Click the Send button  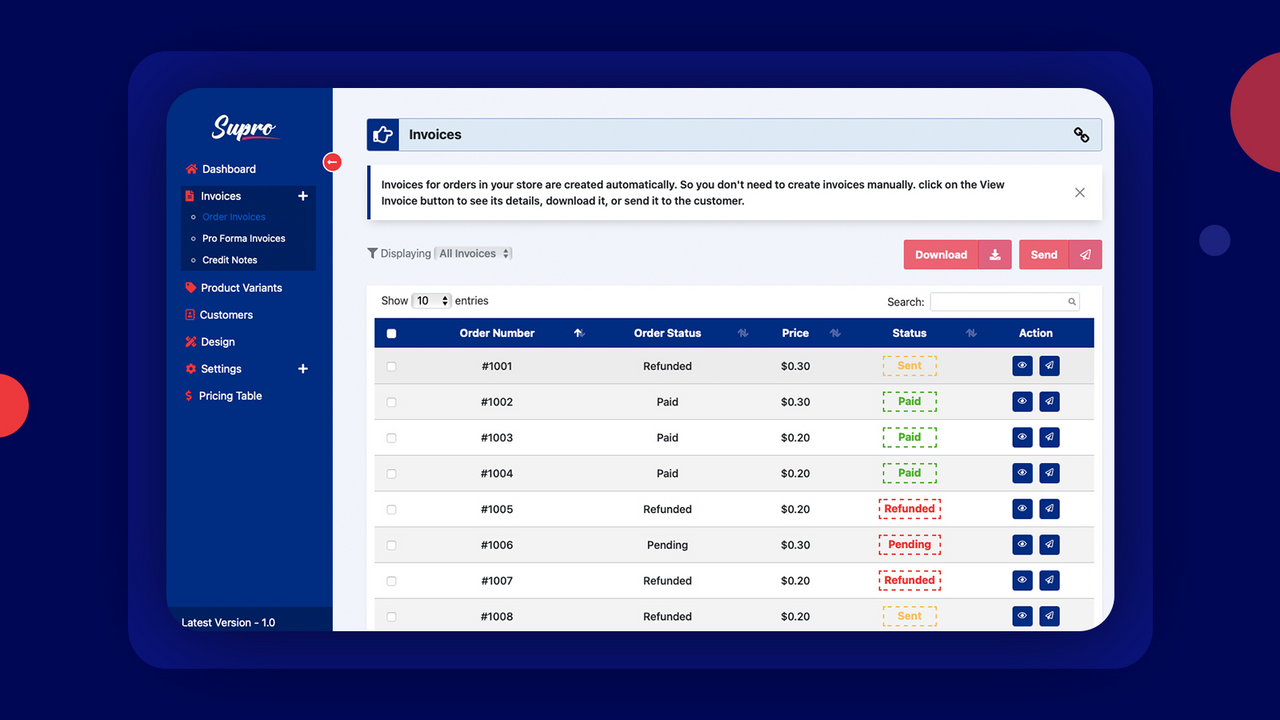pos(1044,255)
